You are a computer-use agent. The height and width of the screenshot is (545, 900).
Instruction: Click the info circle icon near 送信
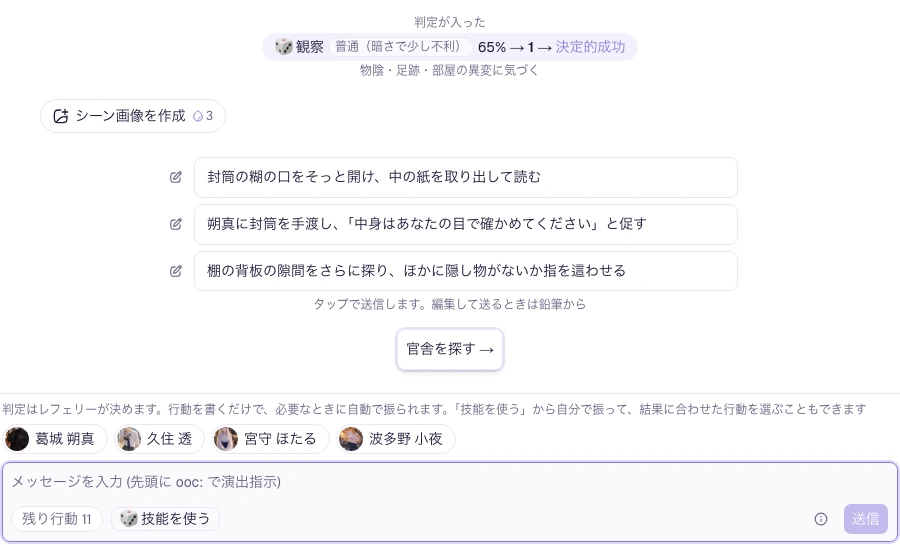point(821,519)
